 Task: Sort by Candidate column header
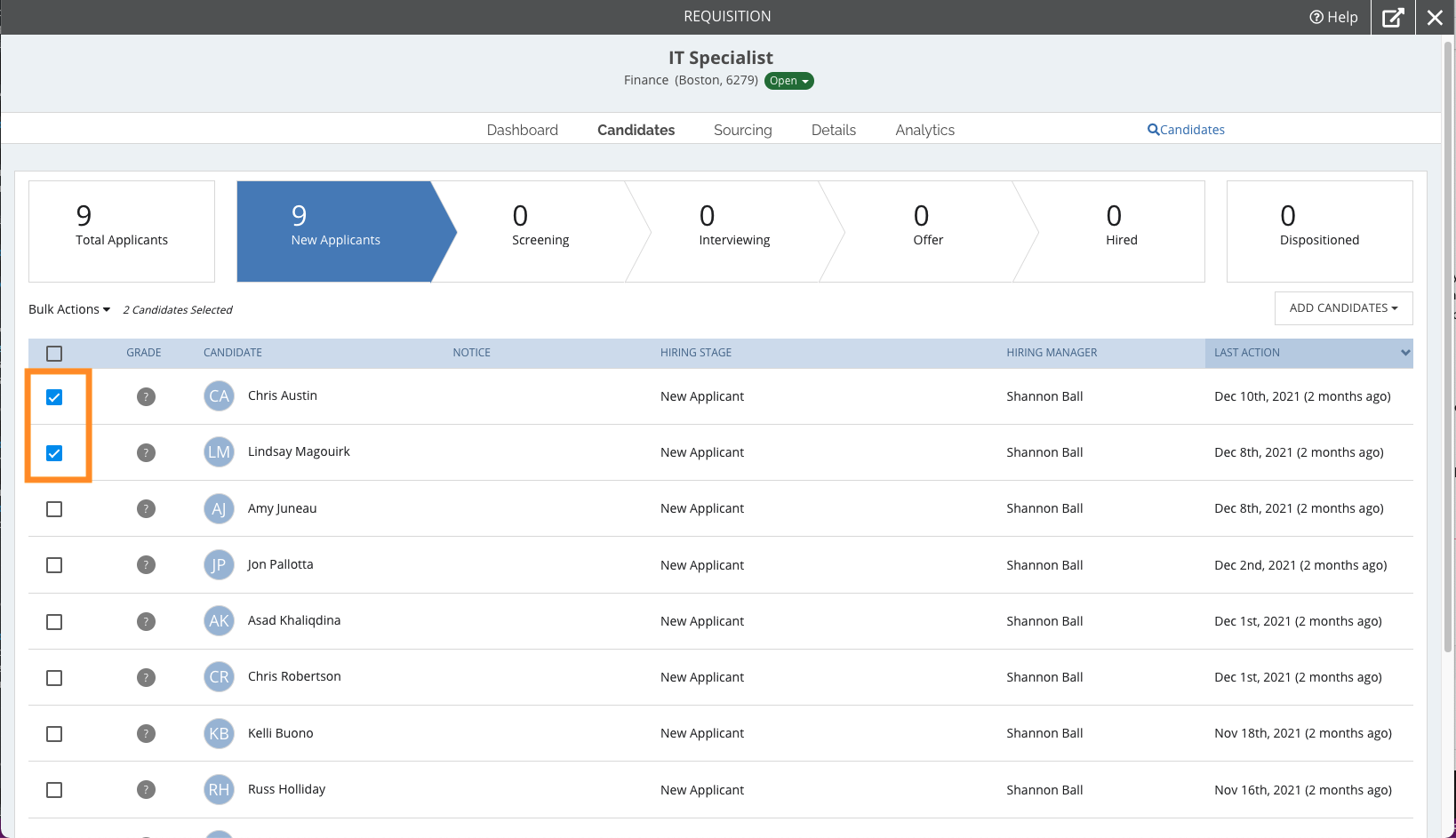coord(233,353)
